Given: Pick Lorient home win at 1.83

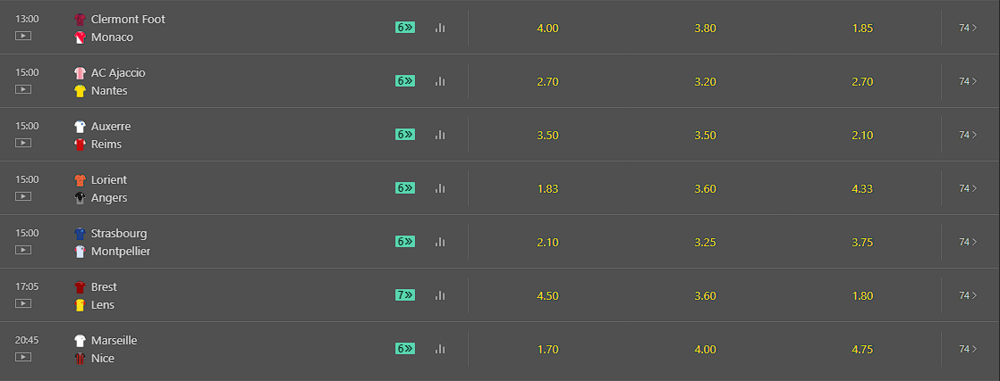Looking at the screenshot, I should click(548, 189).
